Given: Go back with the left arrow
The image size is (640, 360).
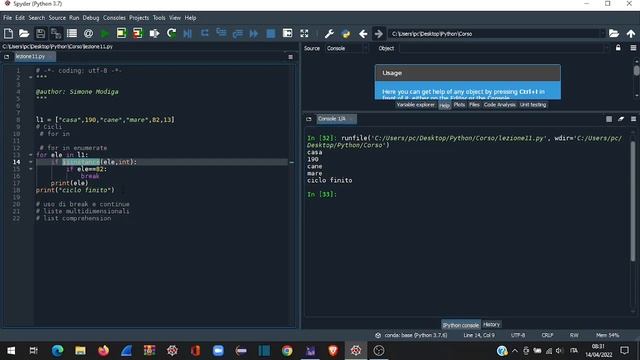Looking at the screenshot, I should pos(363,33).
